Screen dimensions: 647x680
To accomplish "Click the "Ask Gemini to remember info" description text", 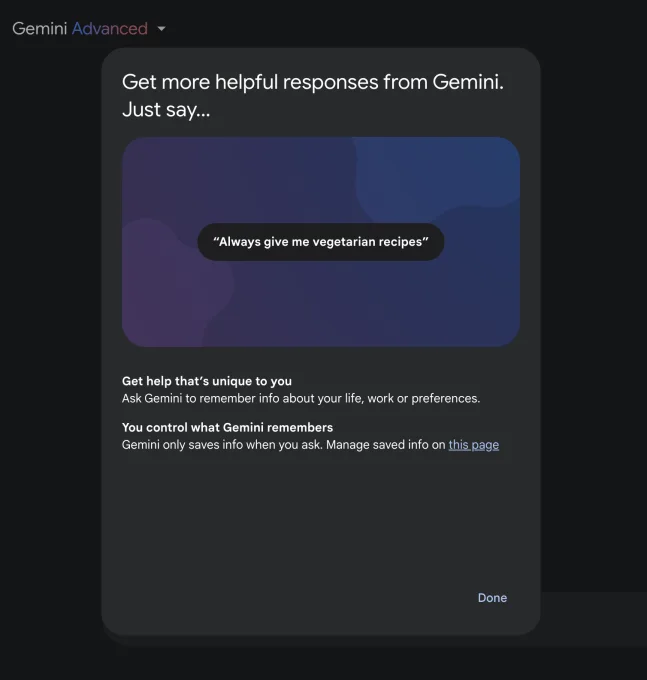I will tap(301, 399).
